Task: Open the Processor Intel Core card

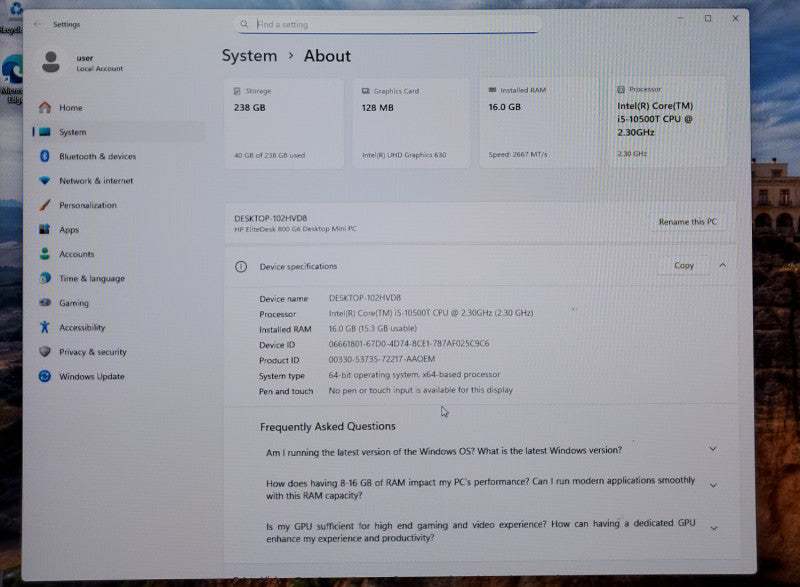Action: click(667, 122)
